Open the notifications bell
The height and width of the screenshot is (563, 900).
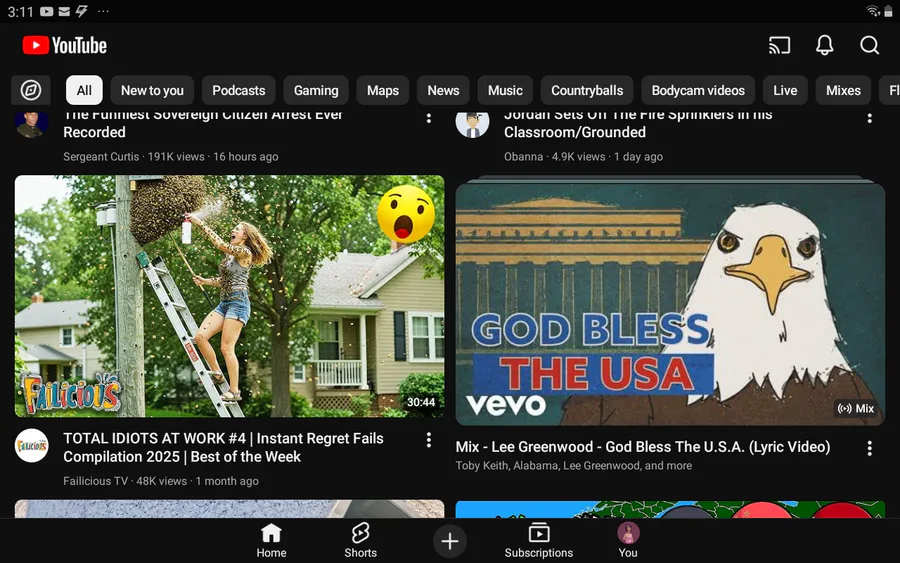coord(825,45)
